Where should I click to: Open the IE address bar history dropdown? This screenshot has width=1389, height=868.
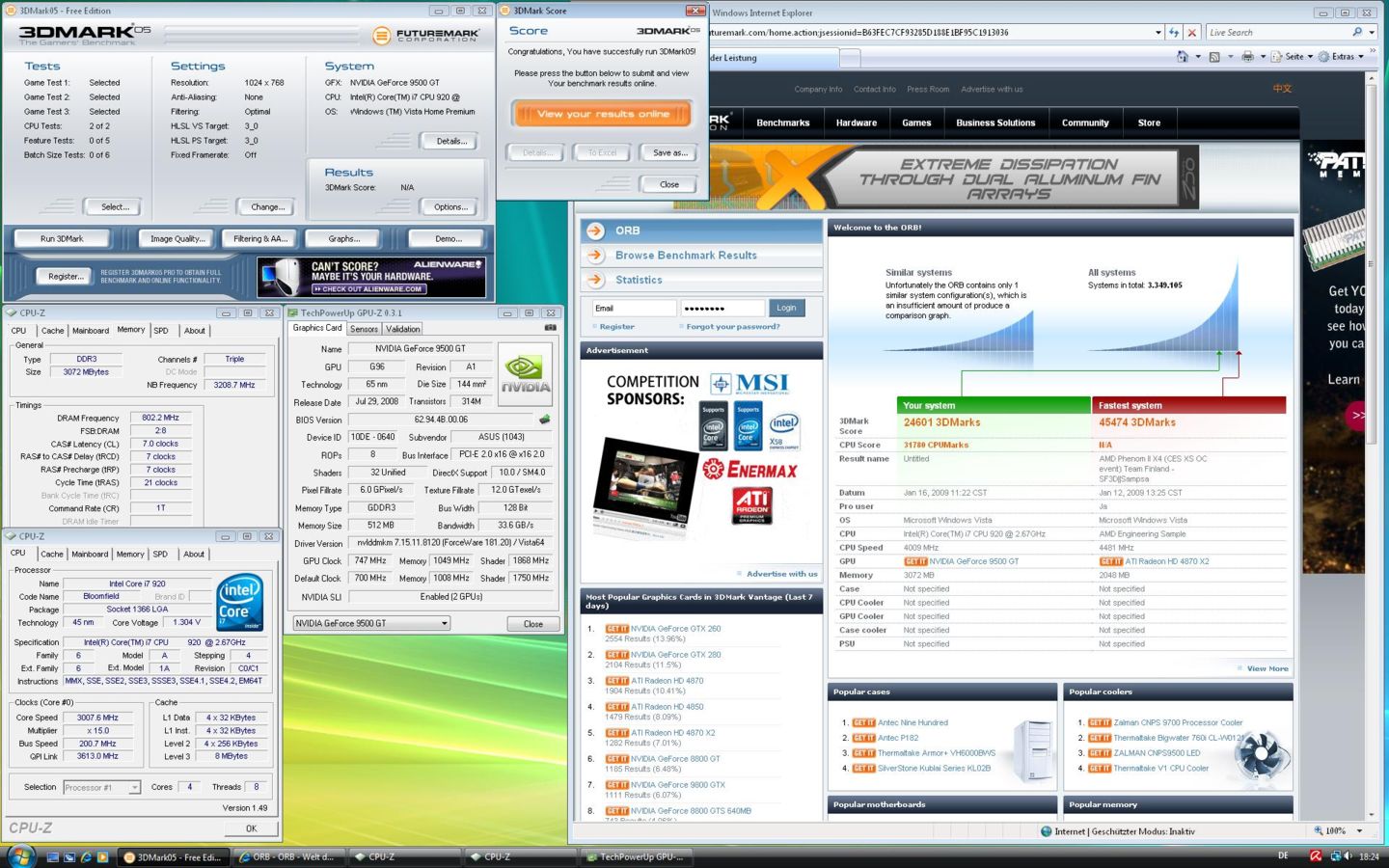1158,32
